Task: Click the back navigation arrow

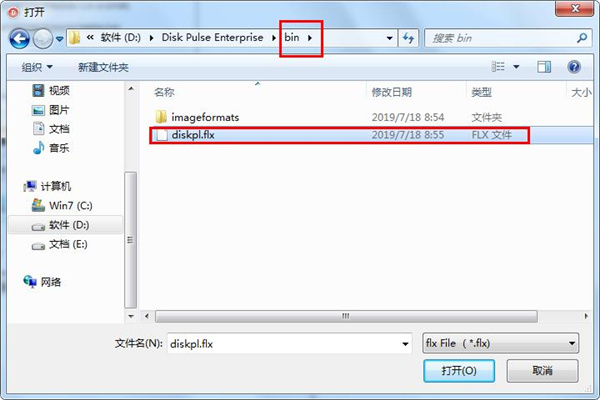Action: coord(20,39)
